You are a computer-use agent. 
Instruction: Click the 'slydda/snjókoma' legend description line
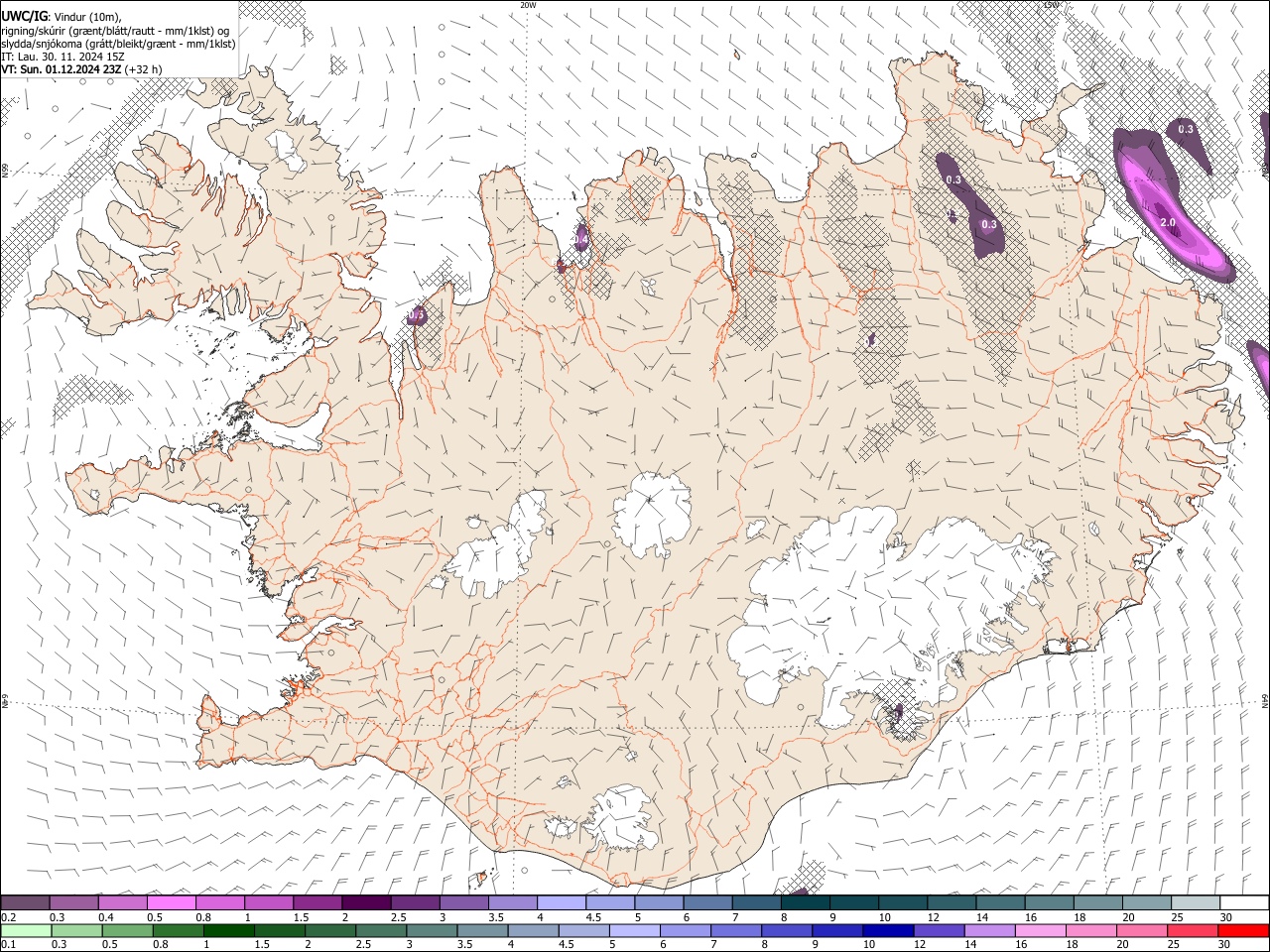118,44
